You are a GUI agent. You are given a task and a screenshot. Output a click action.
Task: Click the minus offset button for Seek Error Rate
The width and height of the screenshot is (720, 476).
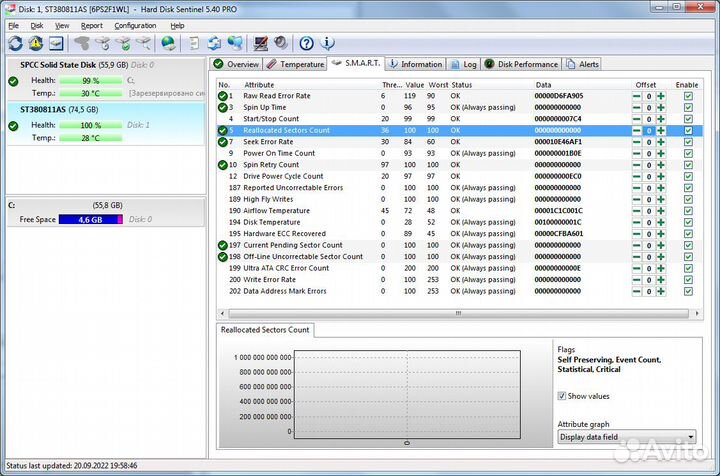pos(637,142)
